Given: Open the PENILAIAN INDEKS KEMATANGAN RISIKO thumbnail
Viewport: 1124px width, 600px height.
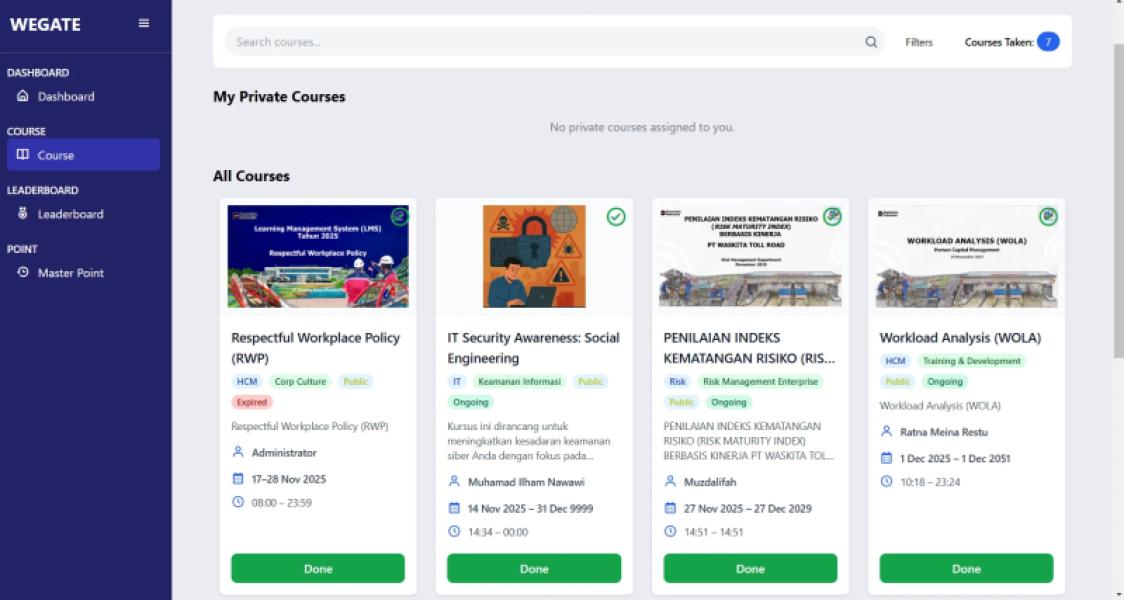Looking at the screenshot, I should pos(750,257).
